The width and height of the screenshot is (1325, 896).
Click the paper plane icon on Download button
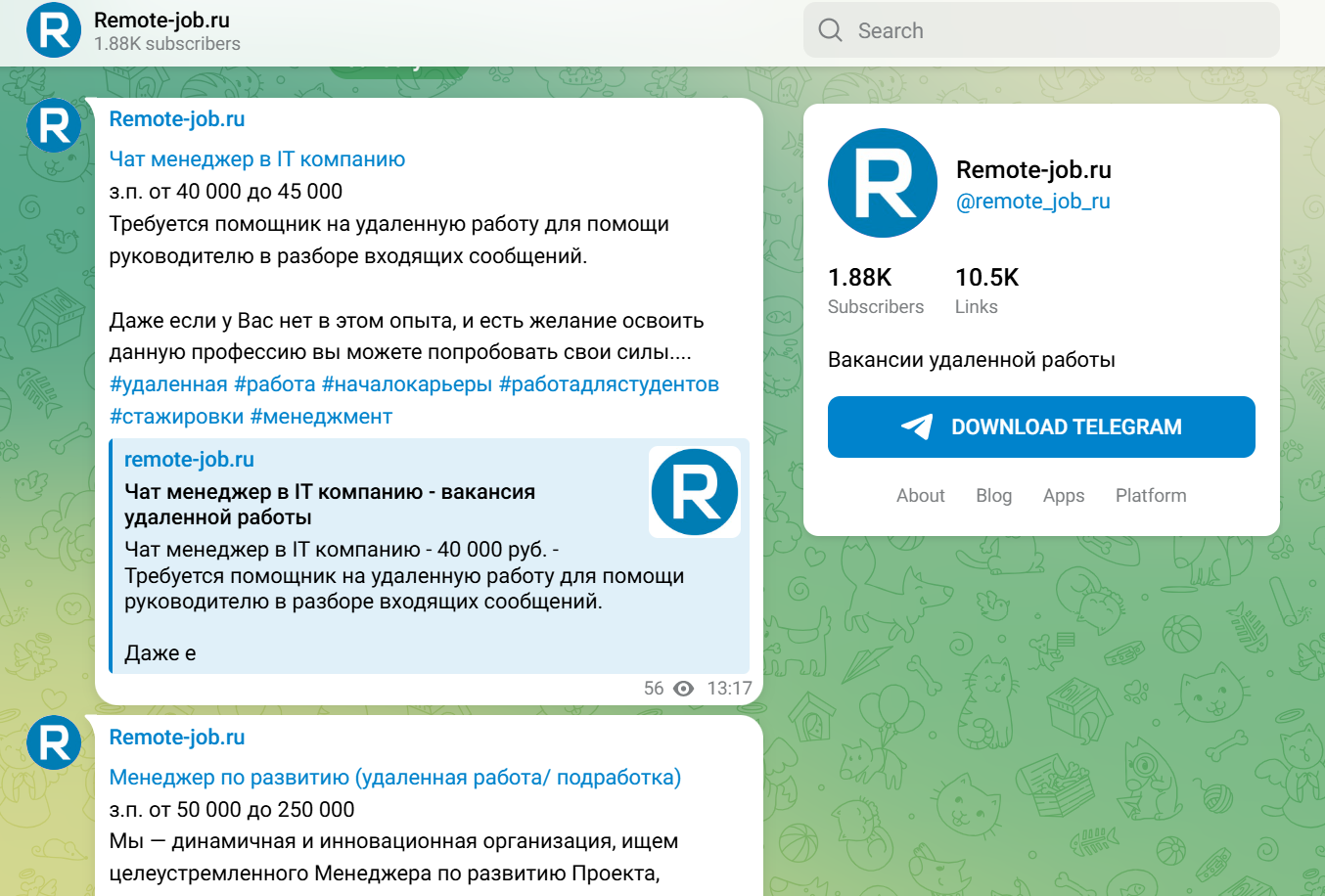tap(917, 426)
